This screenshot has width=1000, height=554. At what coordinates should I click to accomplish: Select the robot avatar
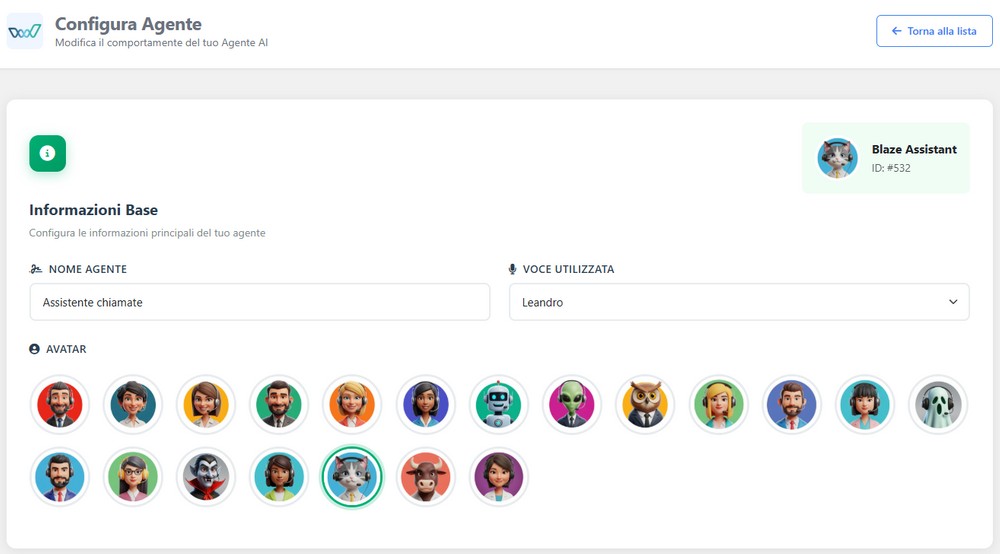498,404
